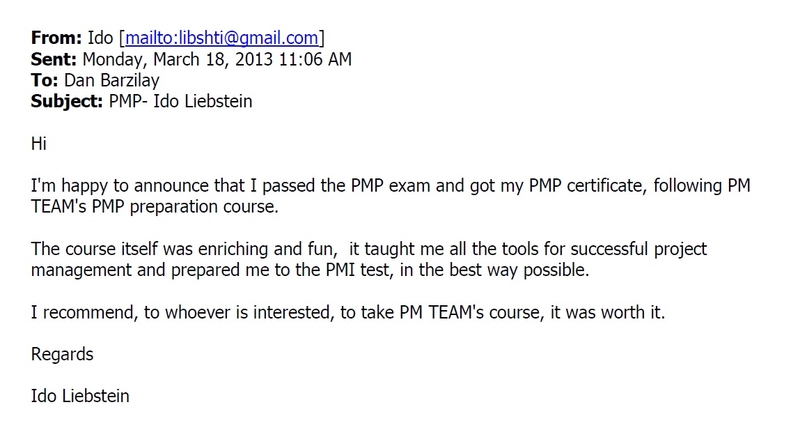Click subject text PMP- Ido Liebstein
Viewport: 800px width, 430px height.
pyautogui.click(x=181, y=101)
